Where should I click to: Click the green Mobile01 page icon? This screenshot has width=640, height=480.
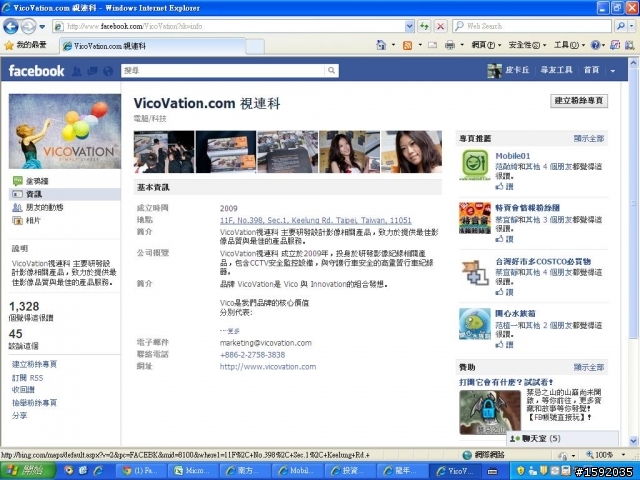tap(475, 164)
